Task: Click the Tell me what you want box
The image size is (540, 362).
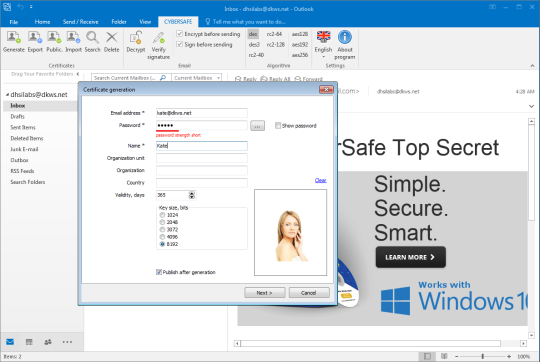Action: [246, 22]
